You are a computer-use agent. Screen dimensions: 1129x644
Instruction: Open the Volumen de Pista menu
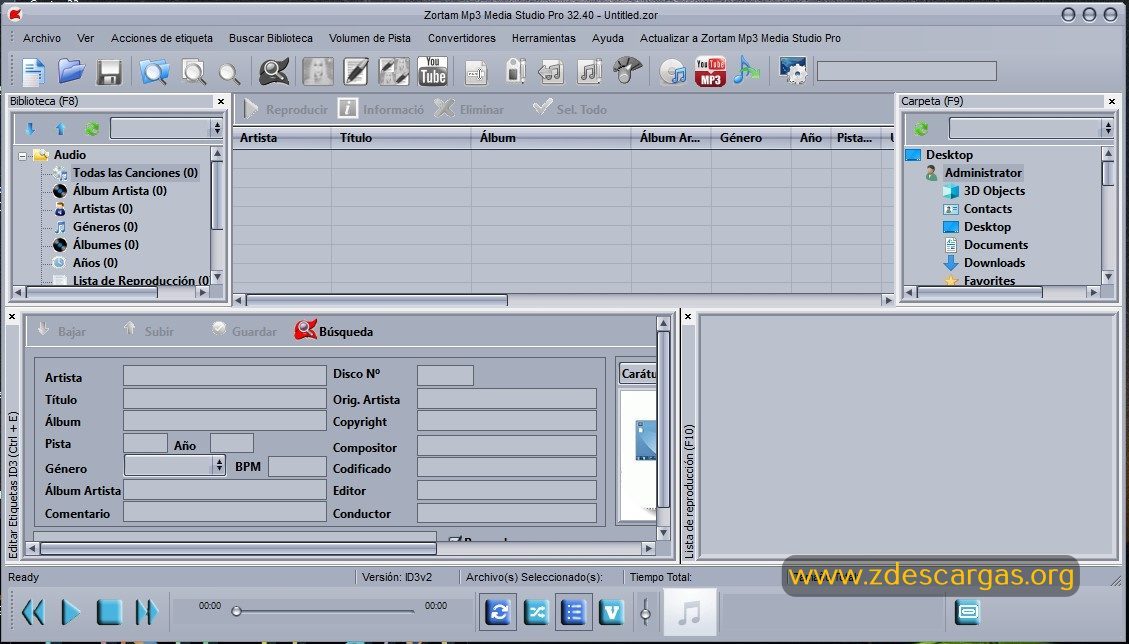pos(370,38)
